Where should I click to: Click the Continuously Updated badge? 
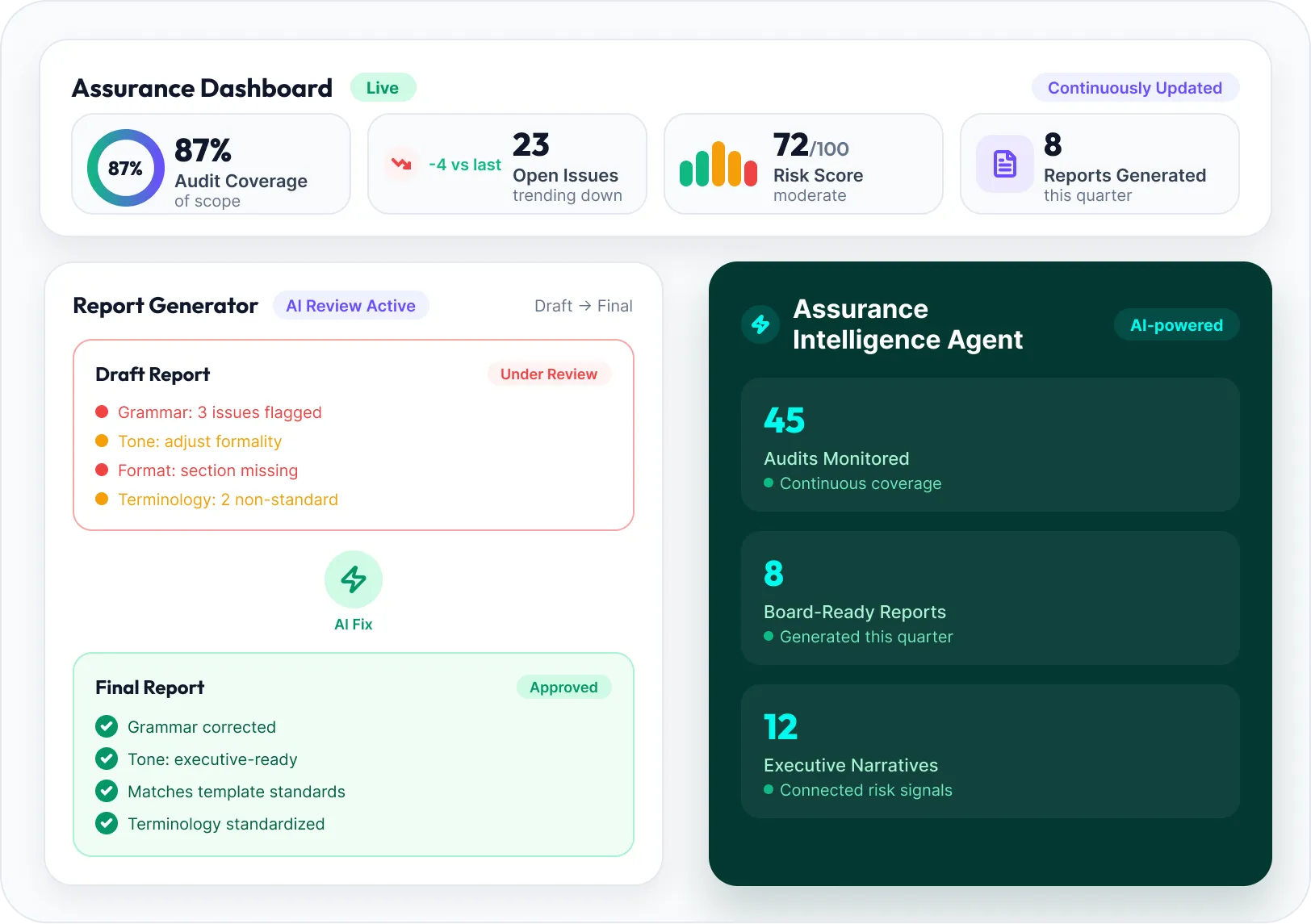(x=1135, y=88)
